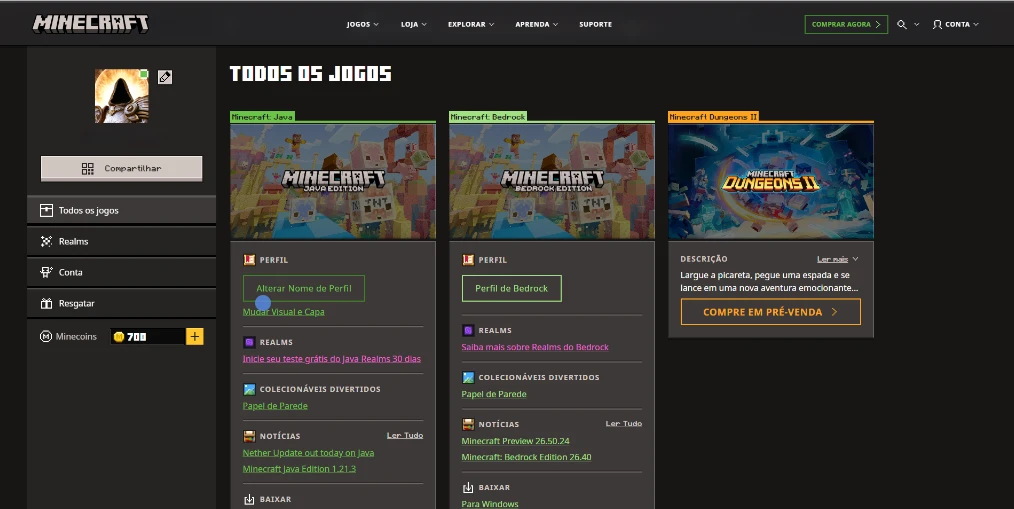
Task: Click the Java card Realms purple icon
Action: click(x=249, y=342)
